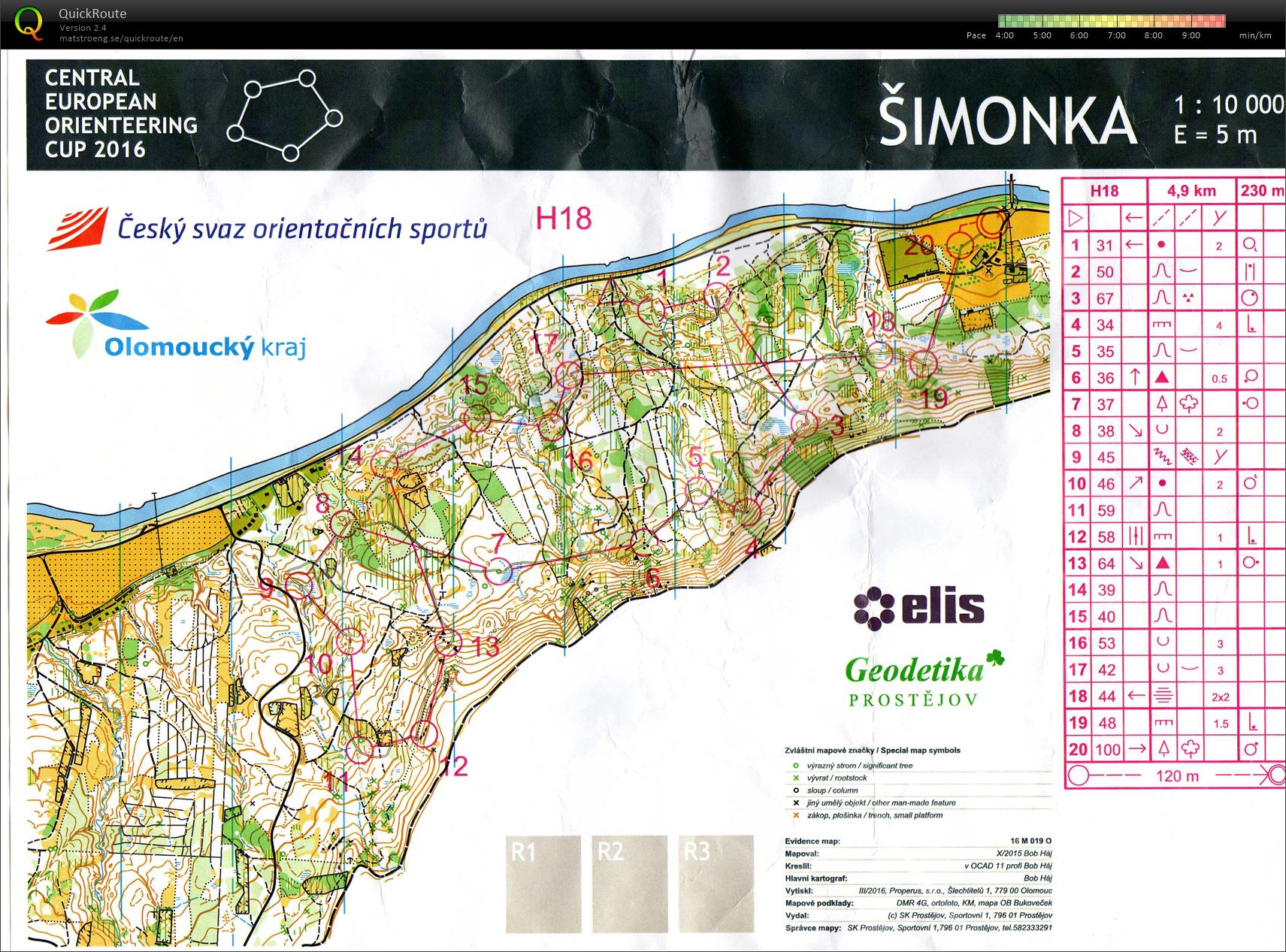Click control circle 2 on the map
The height and width of the screenshot is (952, 1286).
(x=717, y=296)
